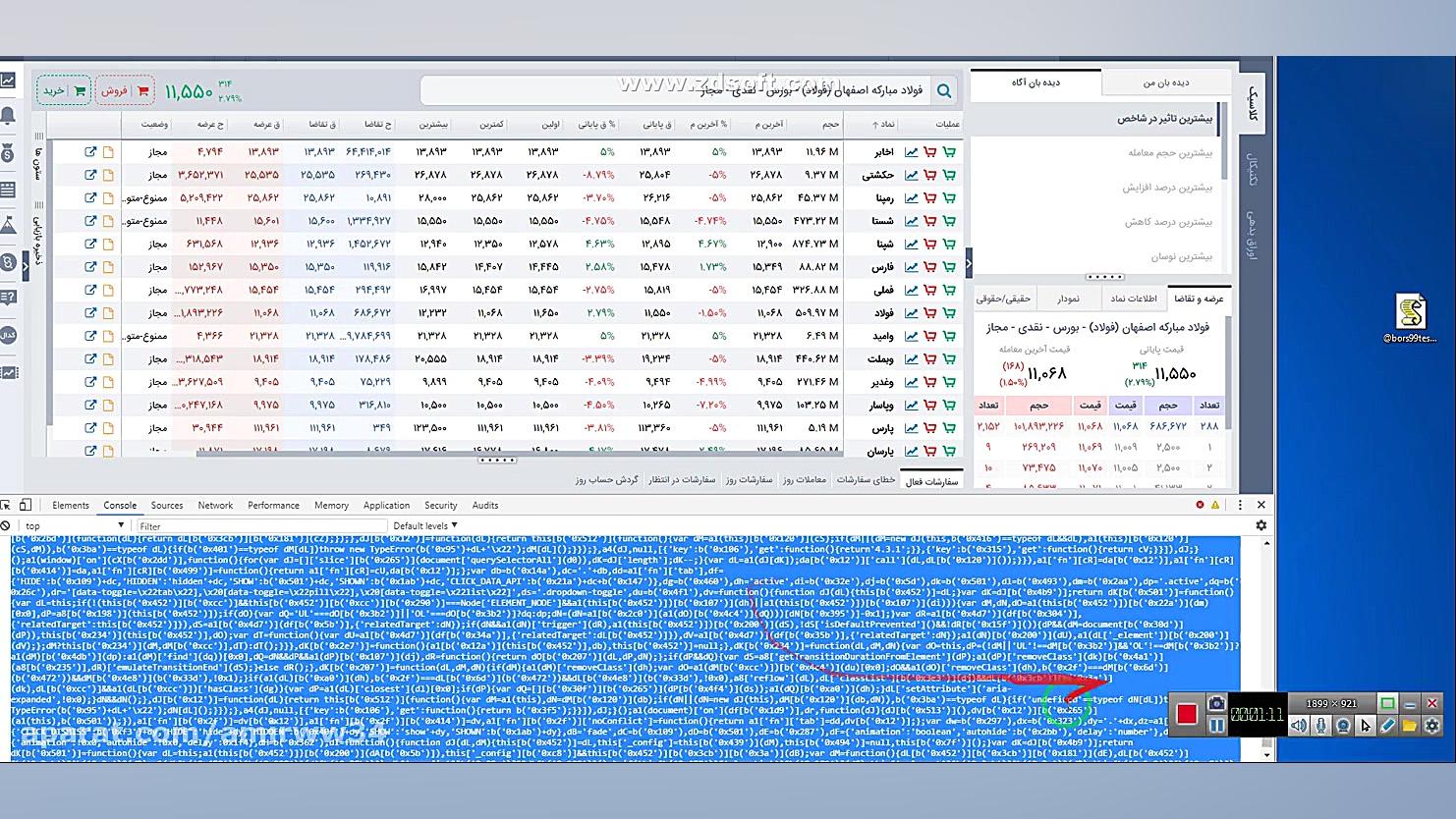This screenshot has width=1456, height=819.
Task: Toggle microphone capture in recorder
Action: click(1321, 726)
